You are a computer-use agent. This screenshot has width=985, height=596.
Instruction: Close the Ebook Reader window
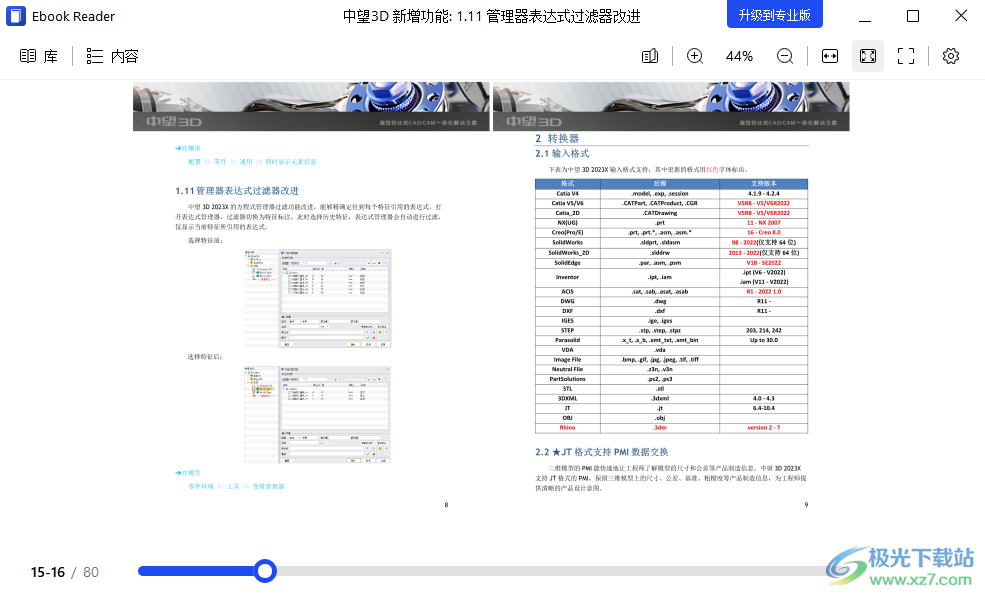(961, 16)
